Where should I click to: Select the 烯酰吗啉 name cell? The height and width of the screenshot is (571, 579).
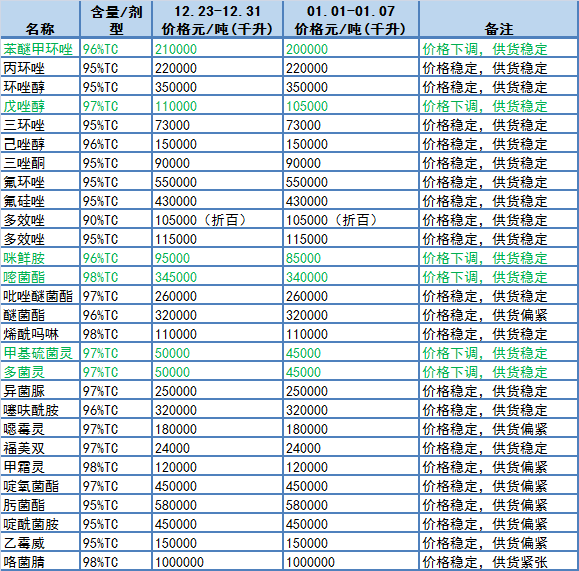point(40,334)
